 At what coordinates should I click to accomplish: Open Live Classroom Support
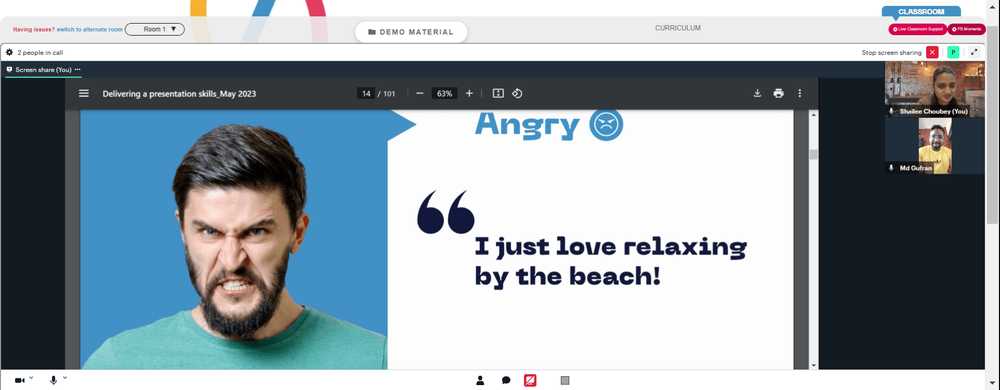[x=917, y=29]
